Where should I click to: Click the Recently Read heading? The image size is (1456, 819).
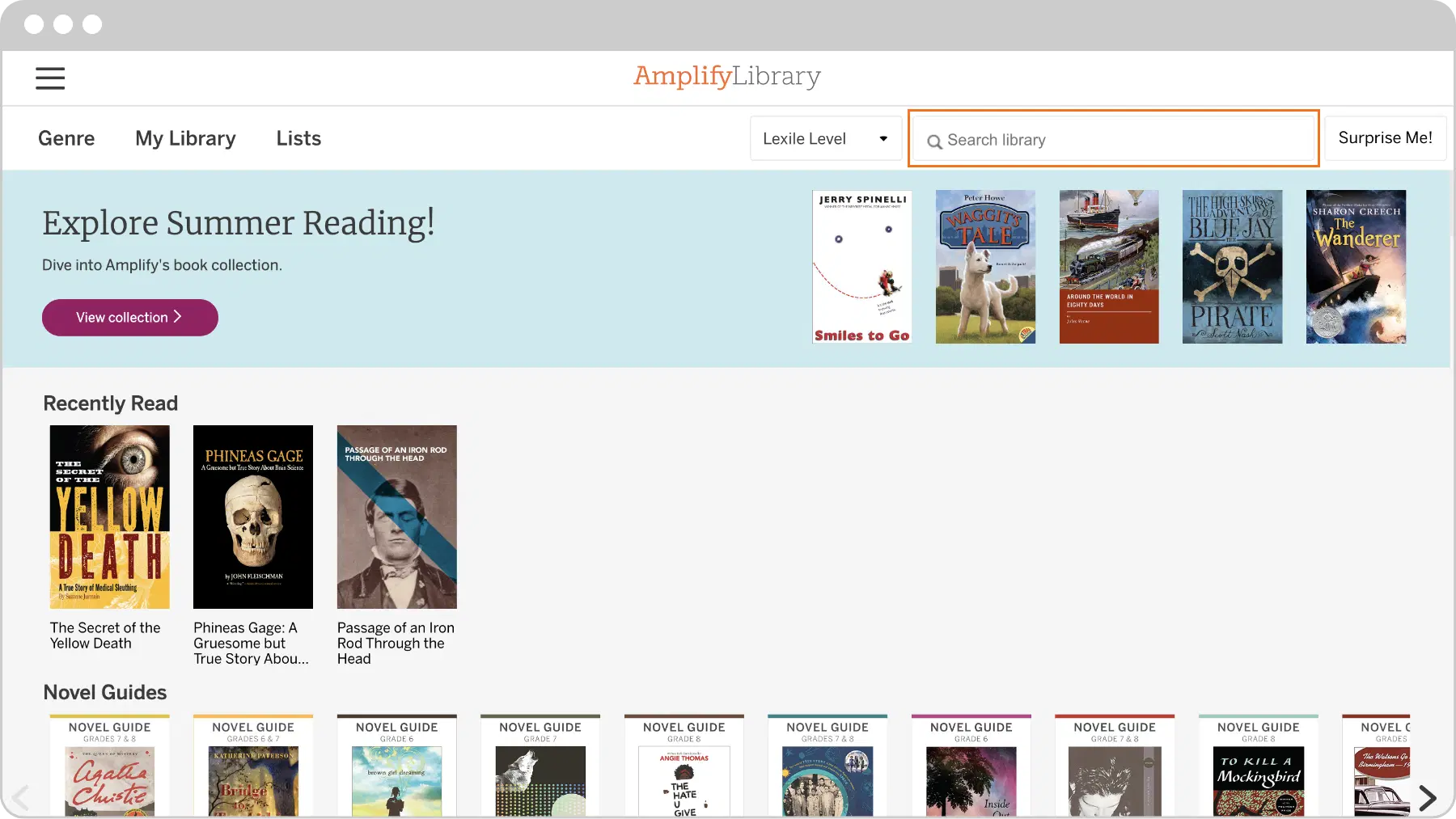(111, 403)
